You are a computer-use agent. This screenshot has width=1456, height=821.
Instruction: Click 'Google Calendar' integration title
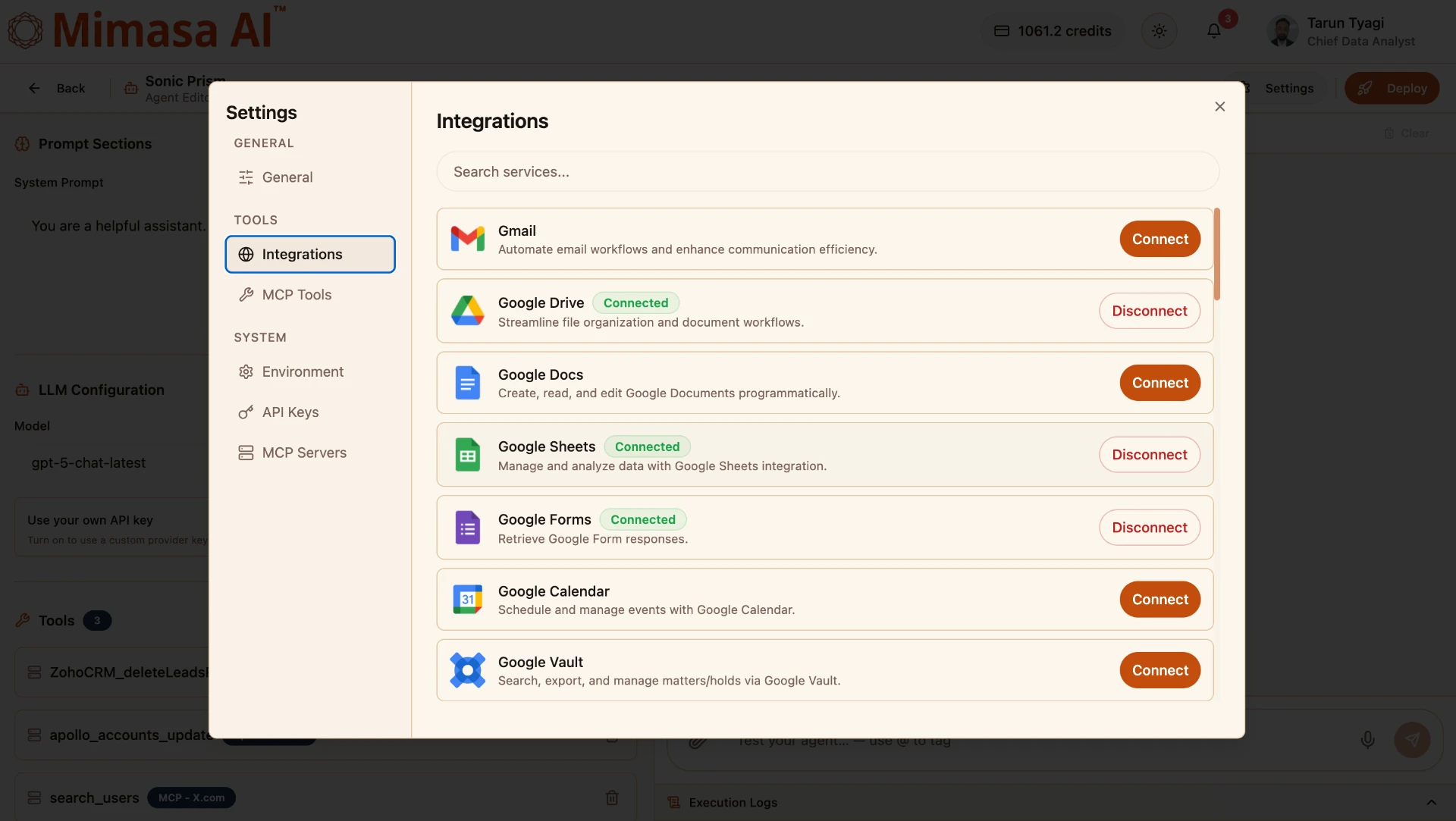pyautogui.click(x=554, y=591)
